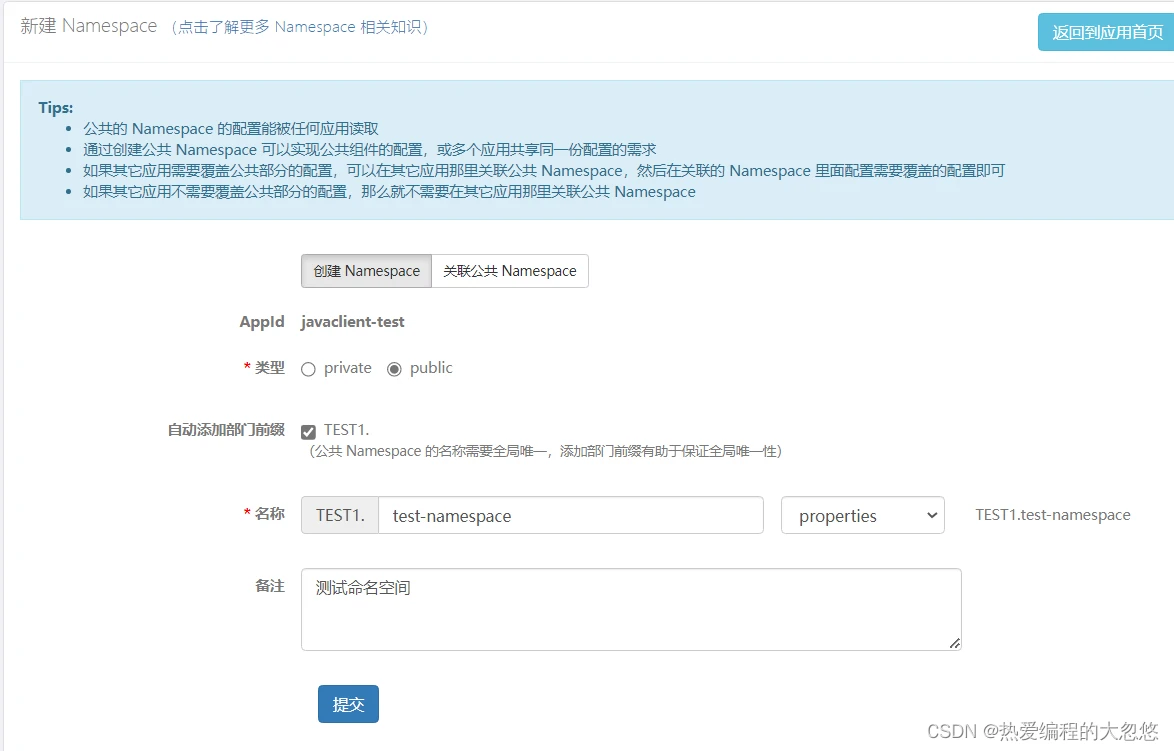This screenshot has width=1174, height=751.
Task: Switch to the 关联公共 Namespace tab
Action: coord(509,271)
